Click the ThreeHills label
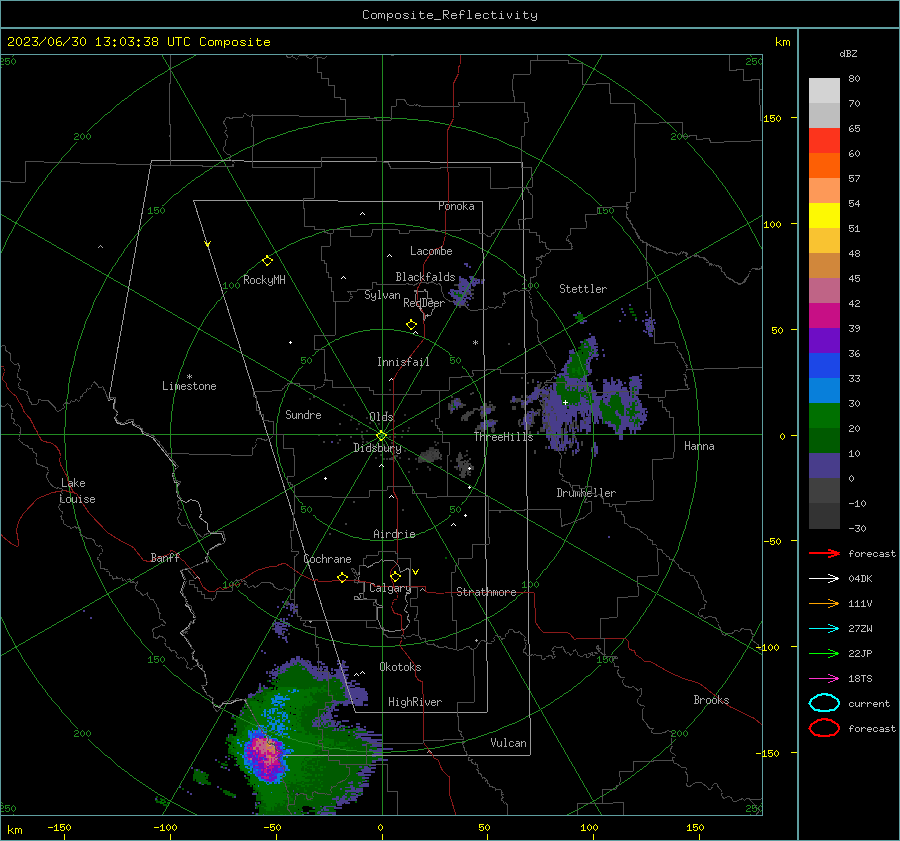900x841 pixels. [x=503, y=437]
